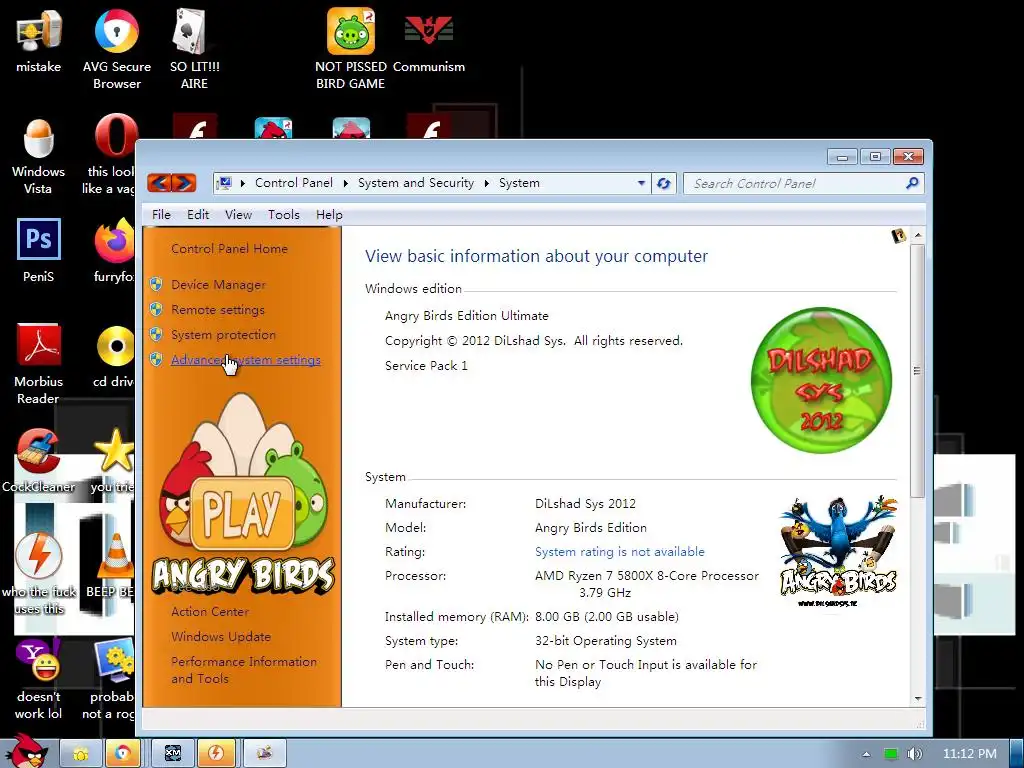The height and width of the screenshot is (768, 1024).
Task: Open the File menu
Action: 161,215
